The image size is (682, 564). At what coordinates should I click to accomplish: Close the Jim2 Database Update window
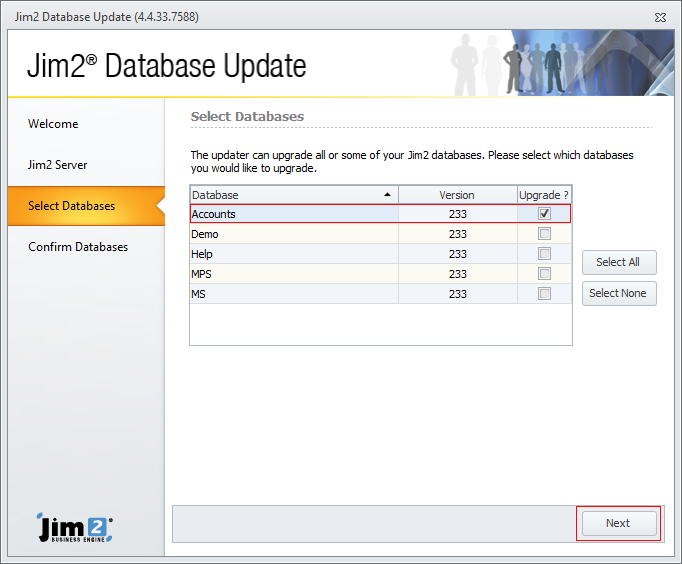coord(660,17)
